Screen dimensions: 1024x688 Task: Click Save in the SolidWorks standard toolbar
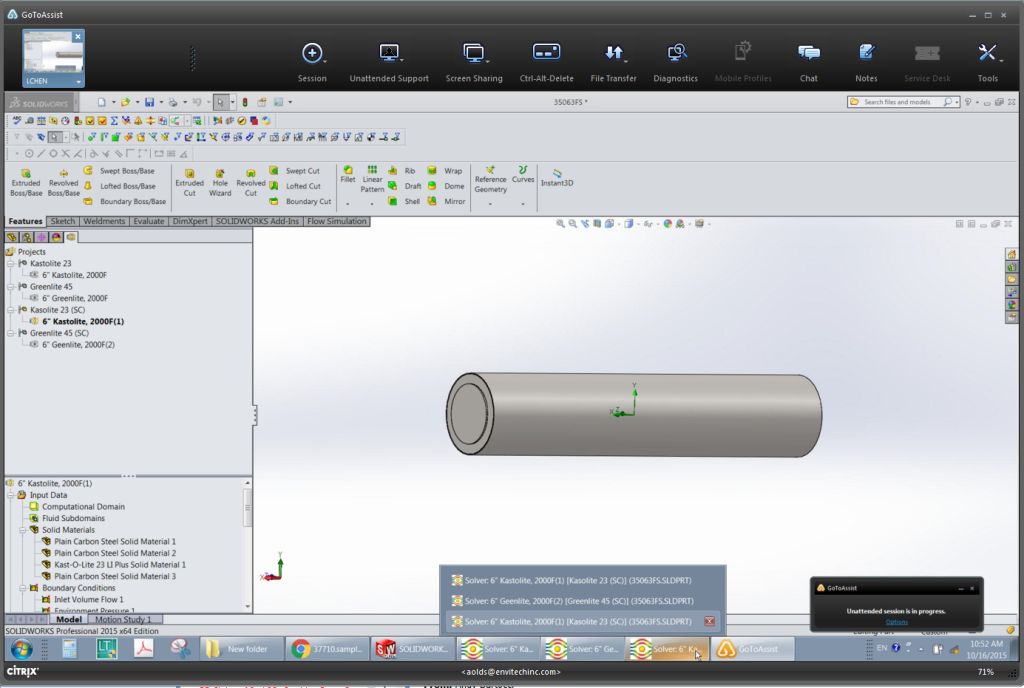(150, 102)
